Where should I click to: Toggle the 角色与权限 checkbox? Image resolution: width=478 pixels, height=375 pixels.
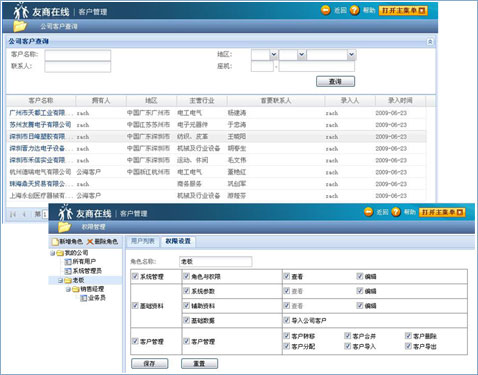[187, 276]
